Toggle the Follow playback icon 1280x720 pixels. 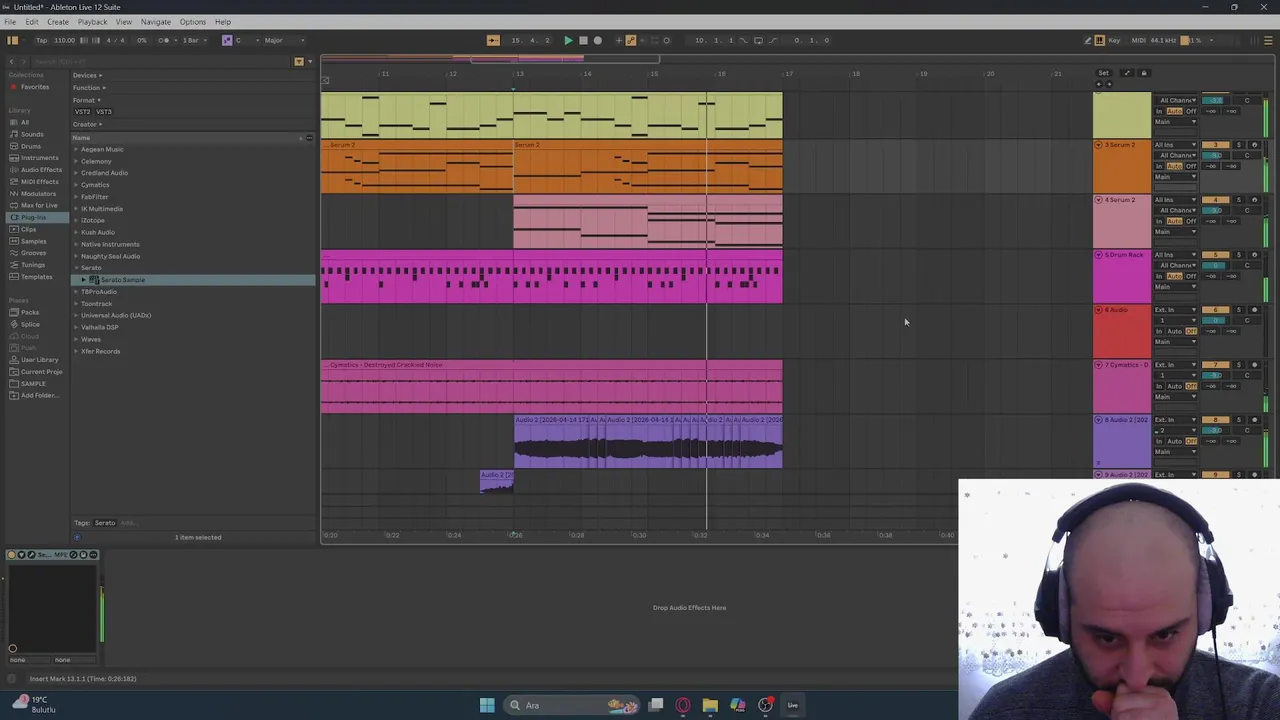pos(493,40)
